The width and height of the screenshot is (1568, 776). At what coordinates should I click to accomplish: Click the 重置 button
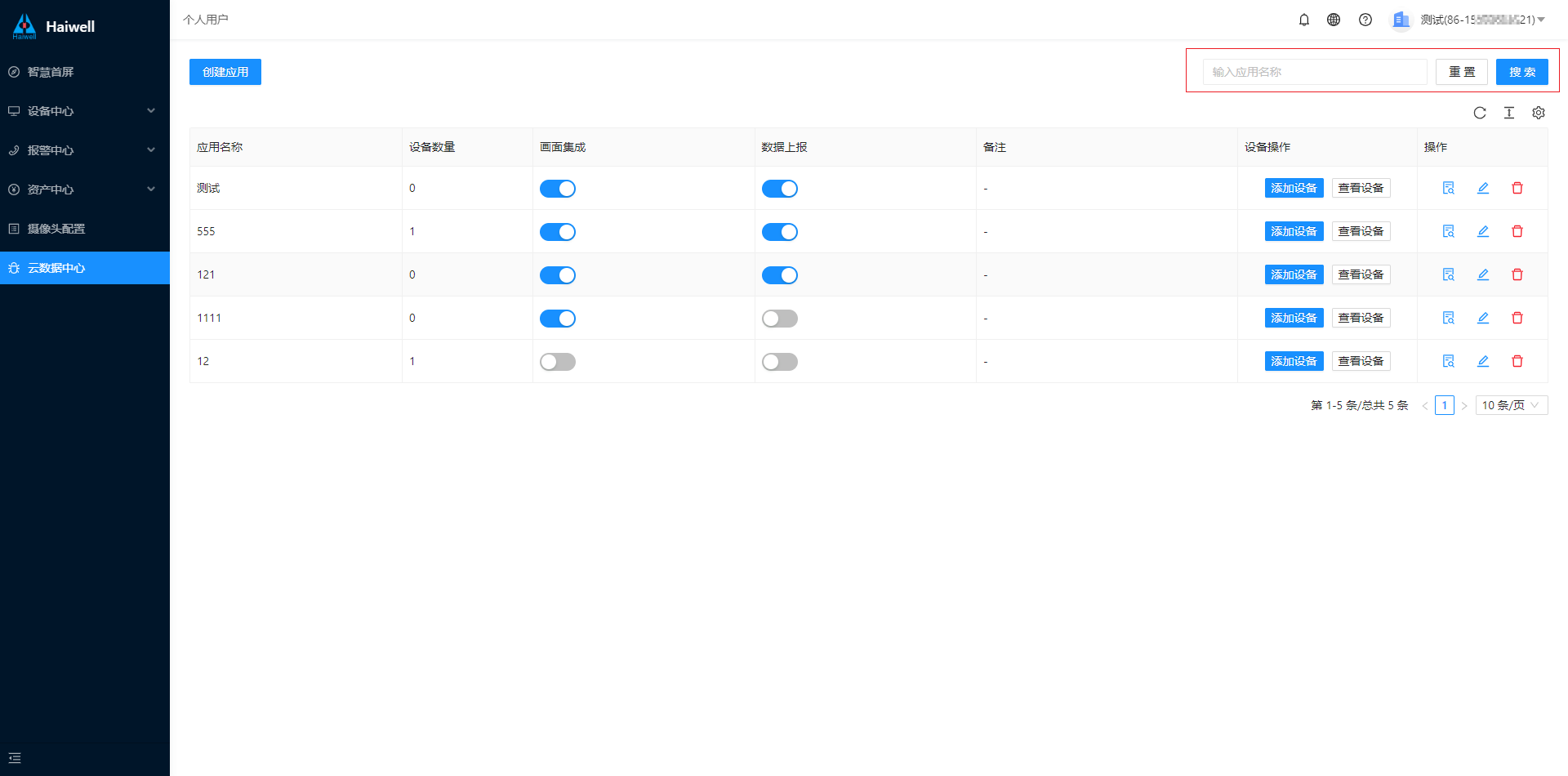pyautogui.click(x=1462, y=72)
